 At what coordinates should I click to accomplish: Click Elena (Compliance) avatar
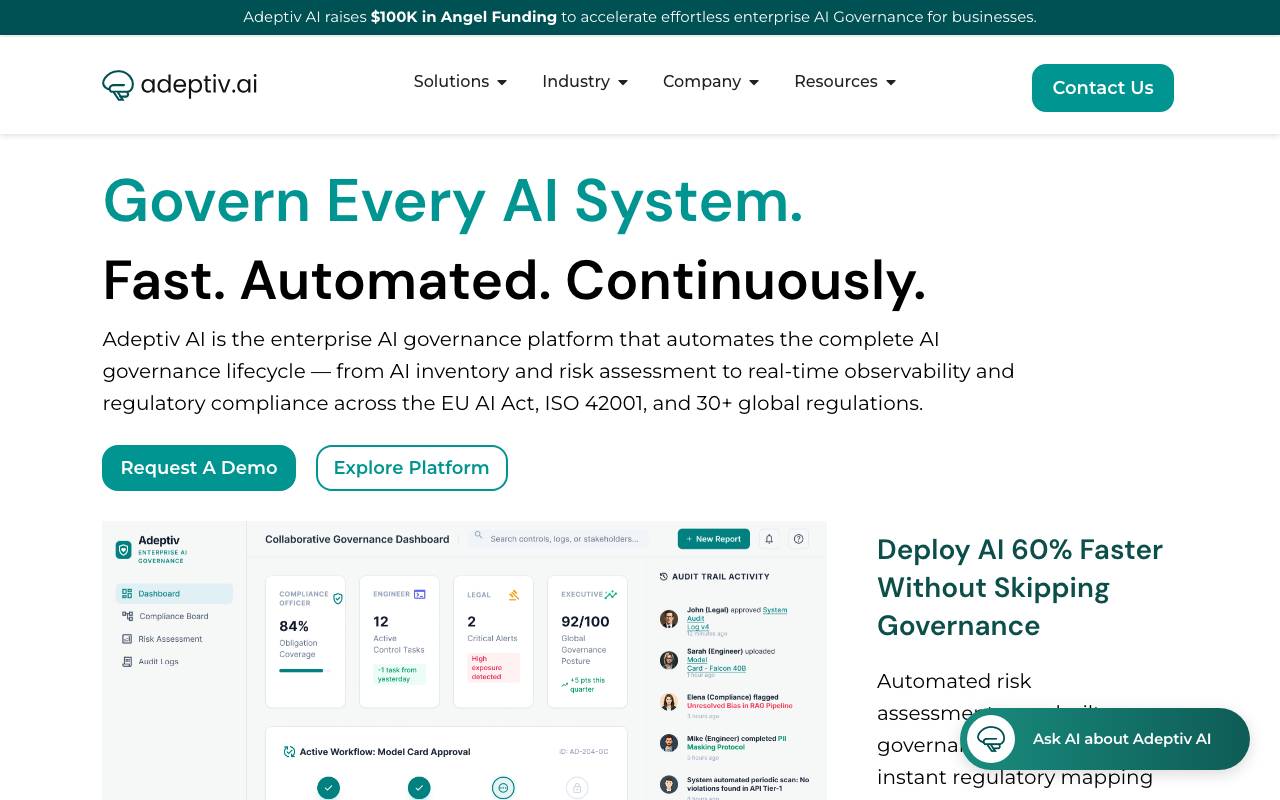click(669, 702)
